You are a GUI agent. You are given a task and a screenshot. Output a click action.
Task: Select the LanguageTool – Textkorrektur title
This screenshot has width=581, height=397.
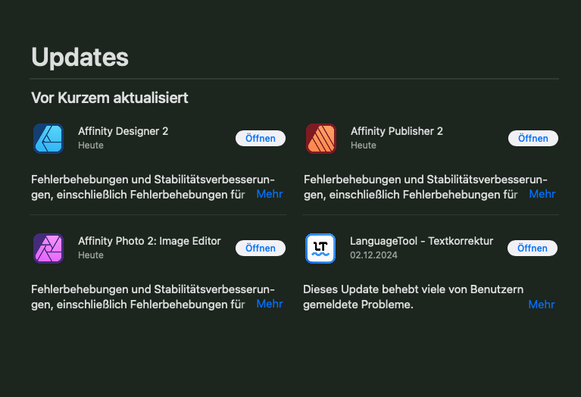tap(422, 241)
